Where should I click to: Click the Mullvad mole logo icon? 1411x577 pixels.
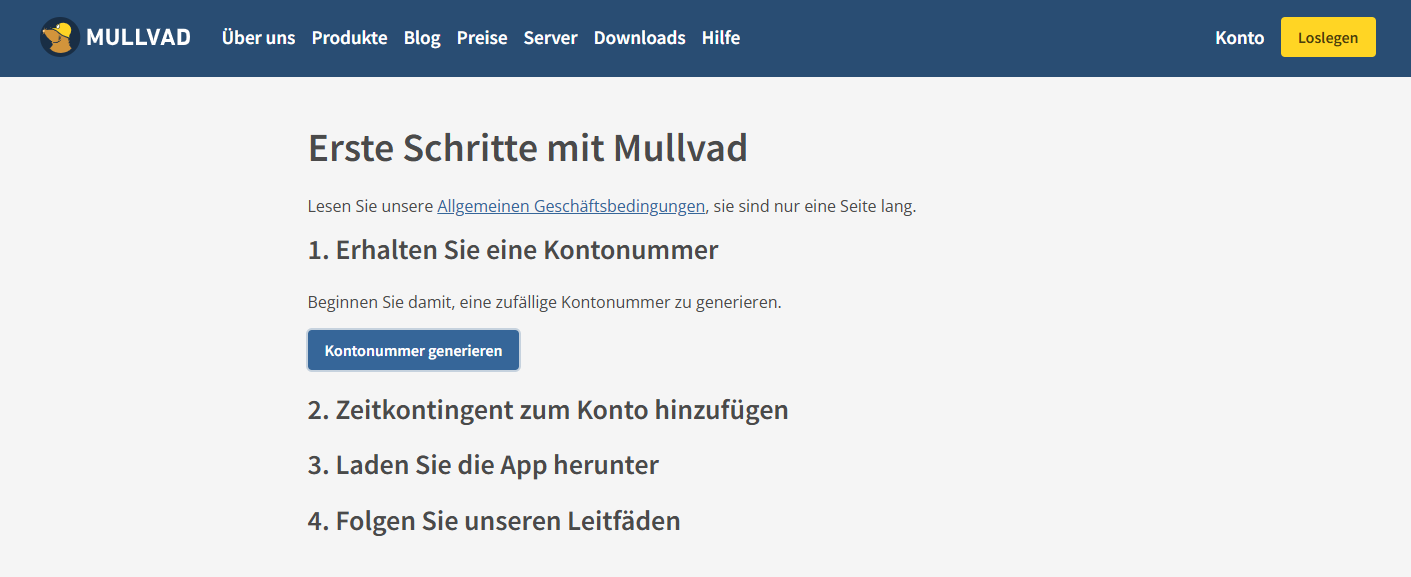[60, 38]
